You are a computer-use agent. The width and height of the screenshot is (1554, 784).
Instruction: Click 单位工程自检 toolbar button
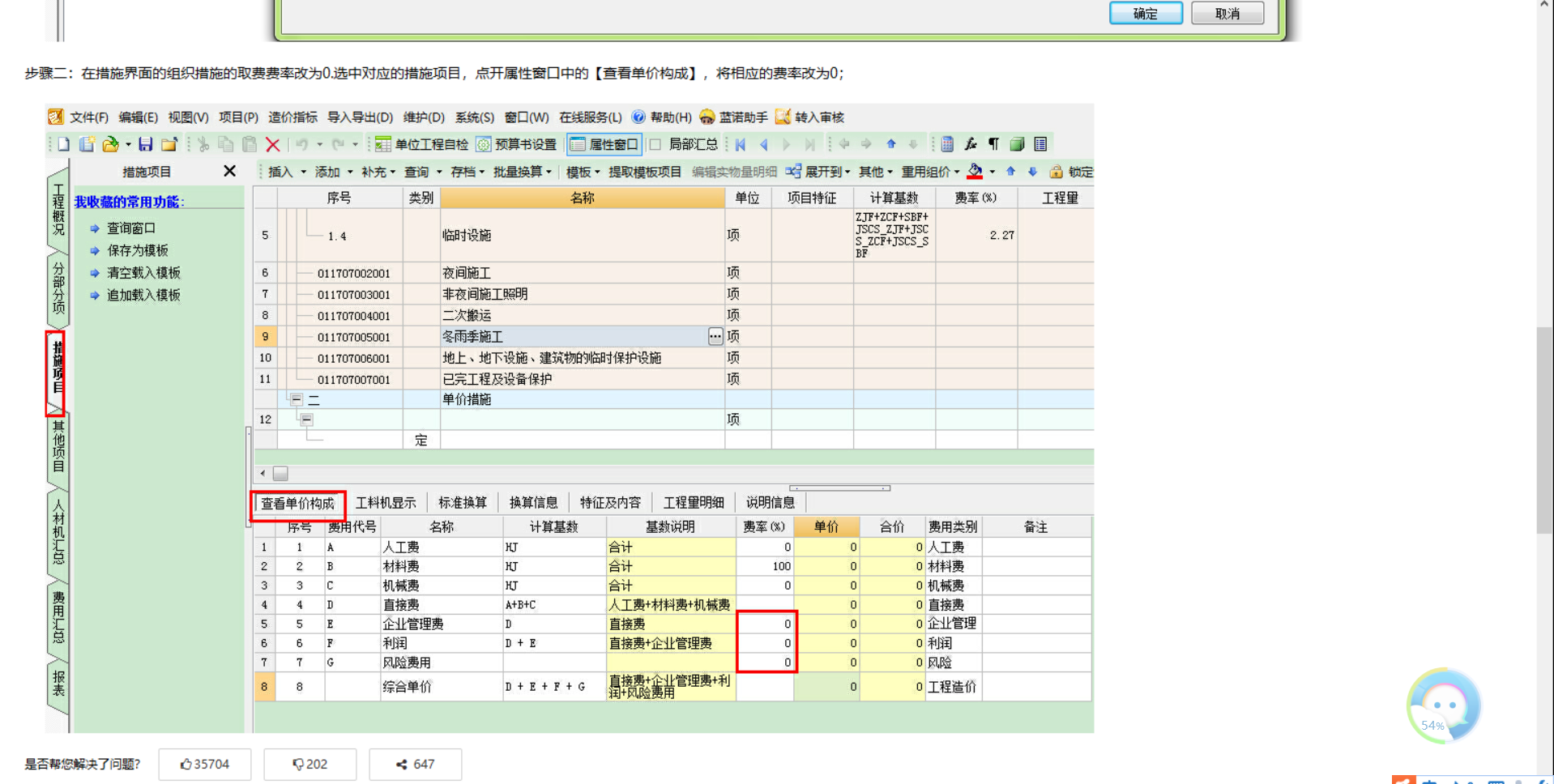tap(421, 144)
